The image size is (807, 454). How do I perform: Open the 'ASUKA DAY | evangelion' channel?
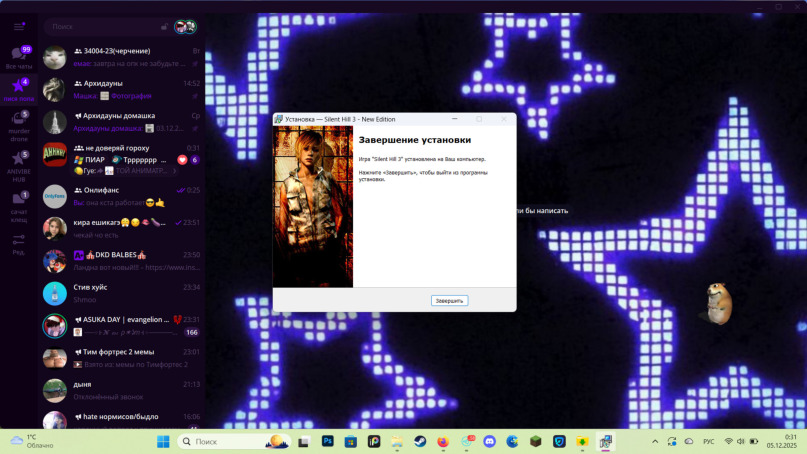pos(122,326)
